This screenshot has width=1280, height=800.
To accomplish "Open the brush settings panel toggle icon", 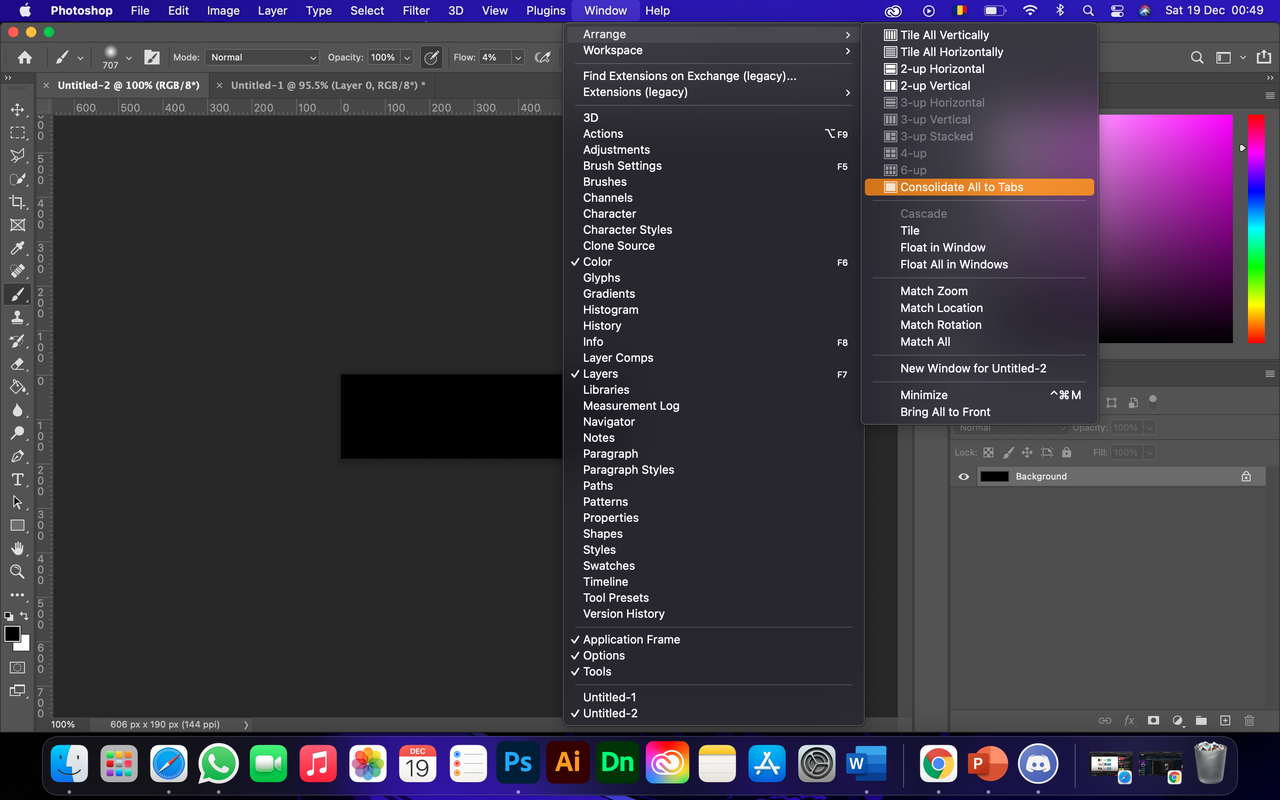I will click(152, 58).
